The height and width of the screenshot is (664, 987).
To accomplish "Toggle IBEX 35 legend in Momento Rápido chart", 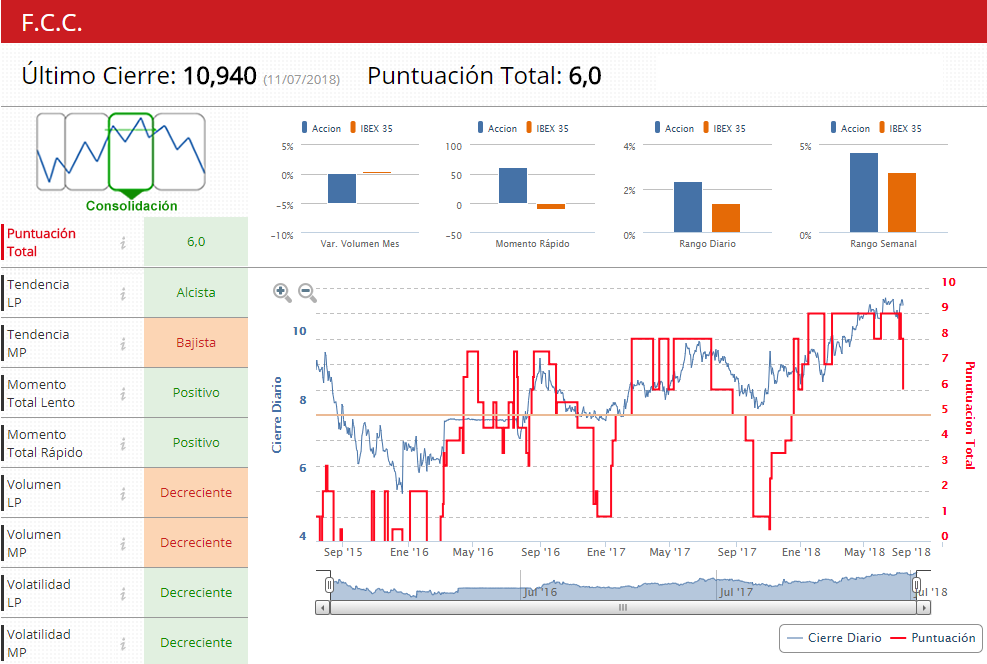I will tap(548, 128).
